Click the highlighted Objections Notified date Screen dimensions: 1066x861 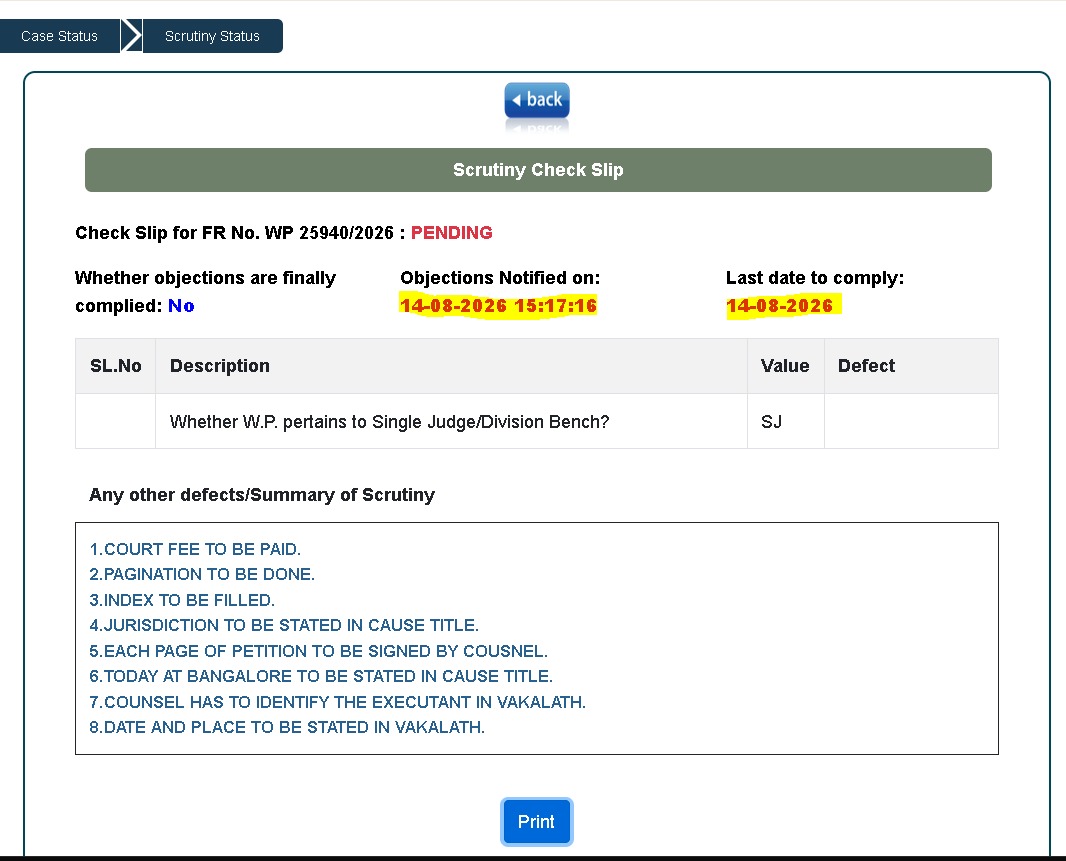click(498, 305)
